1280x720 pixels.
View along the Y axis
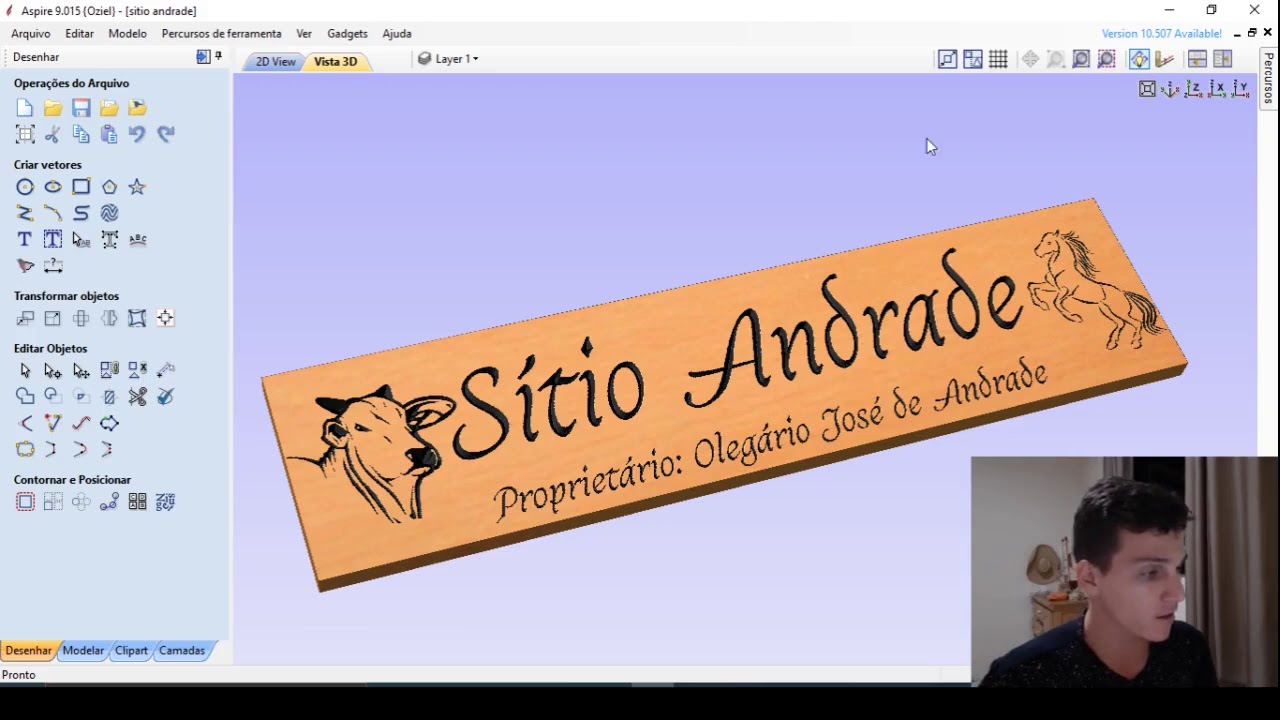point(1240,89)
